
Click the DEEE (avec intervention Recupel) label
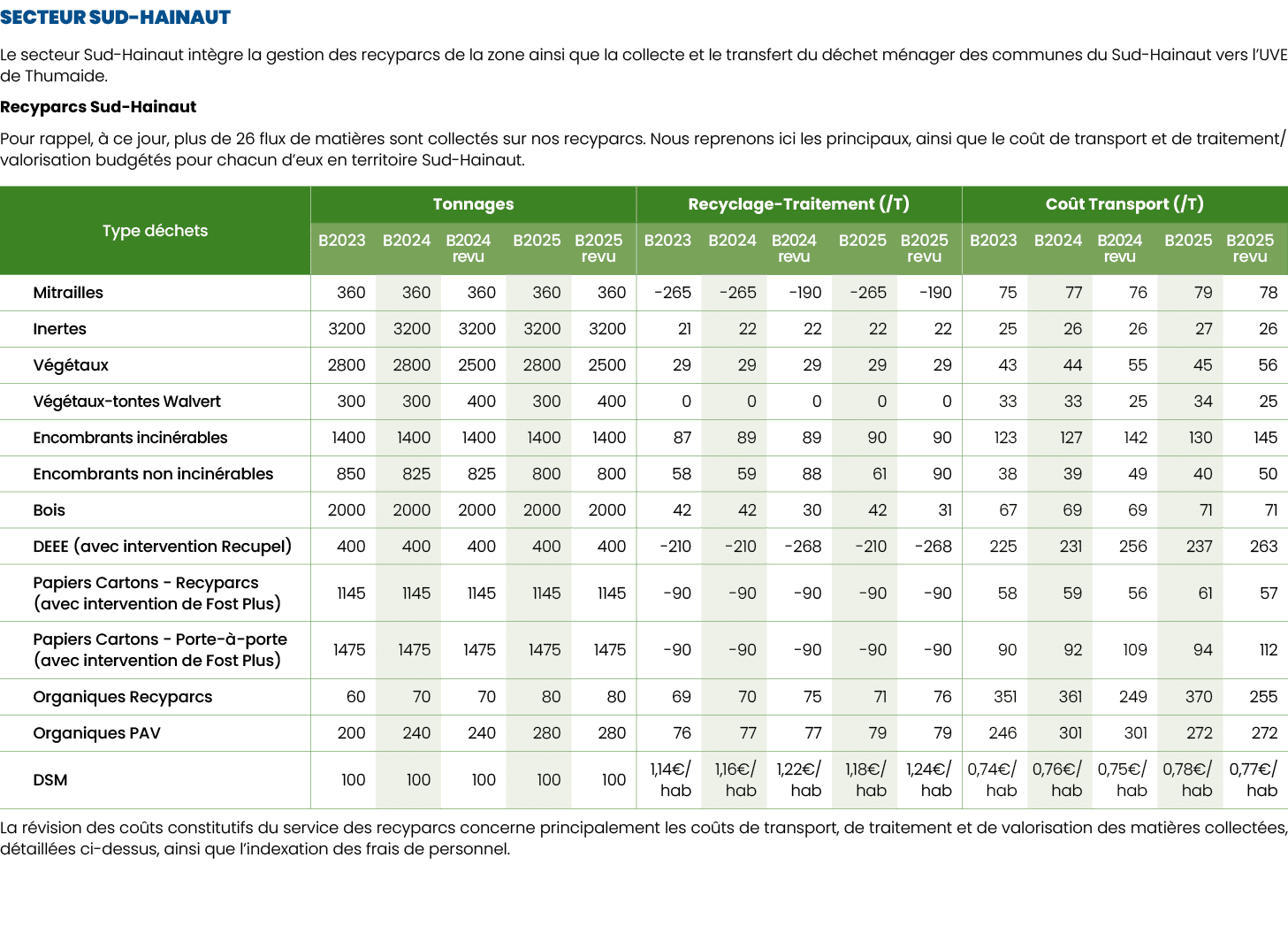tap(162, 547)
